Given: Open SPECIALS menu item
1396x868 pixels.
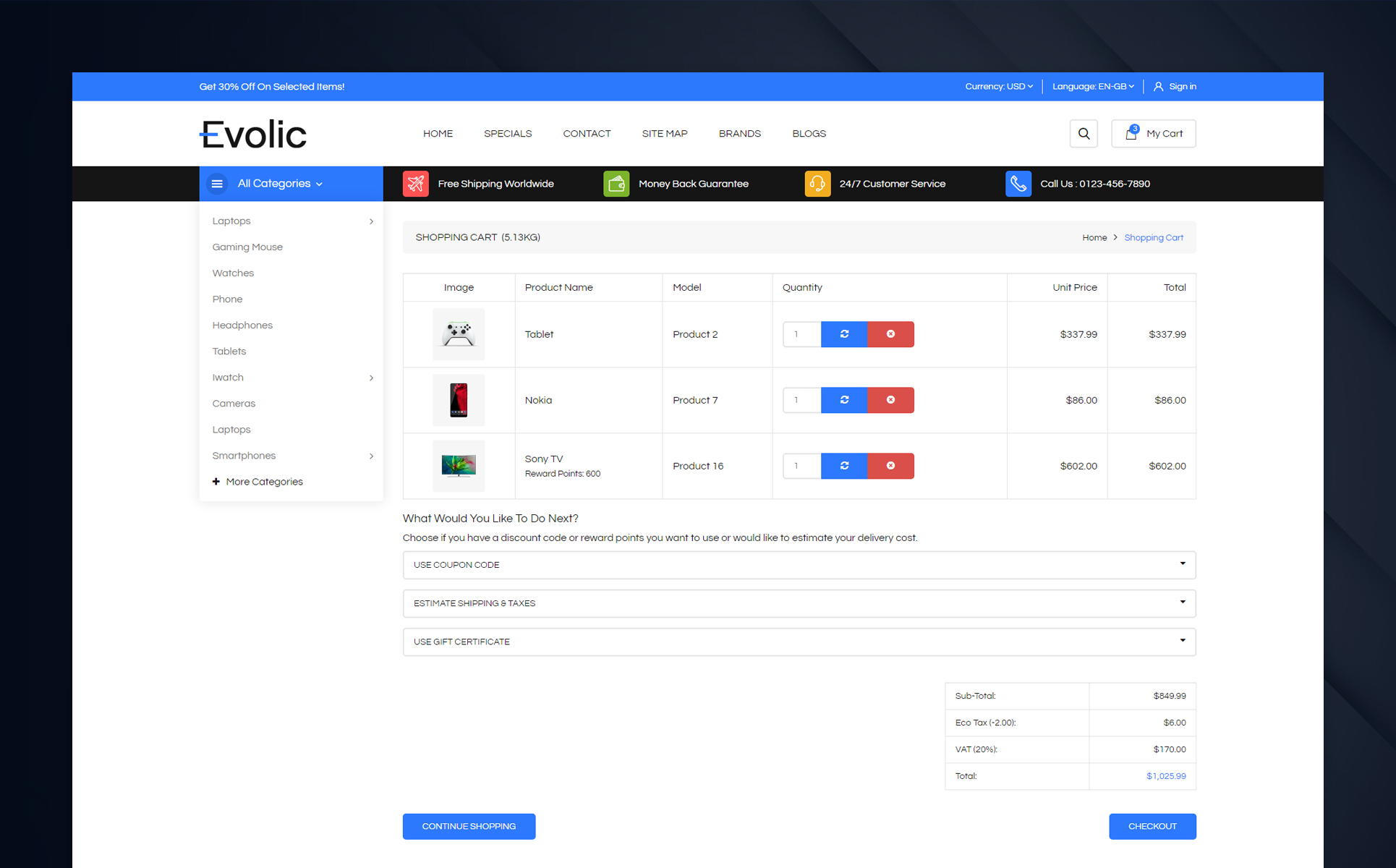Looking at the screenshot, I should pos(508,134).
